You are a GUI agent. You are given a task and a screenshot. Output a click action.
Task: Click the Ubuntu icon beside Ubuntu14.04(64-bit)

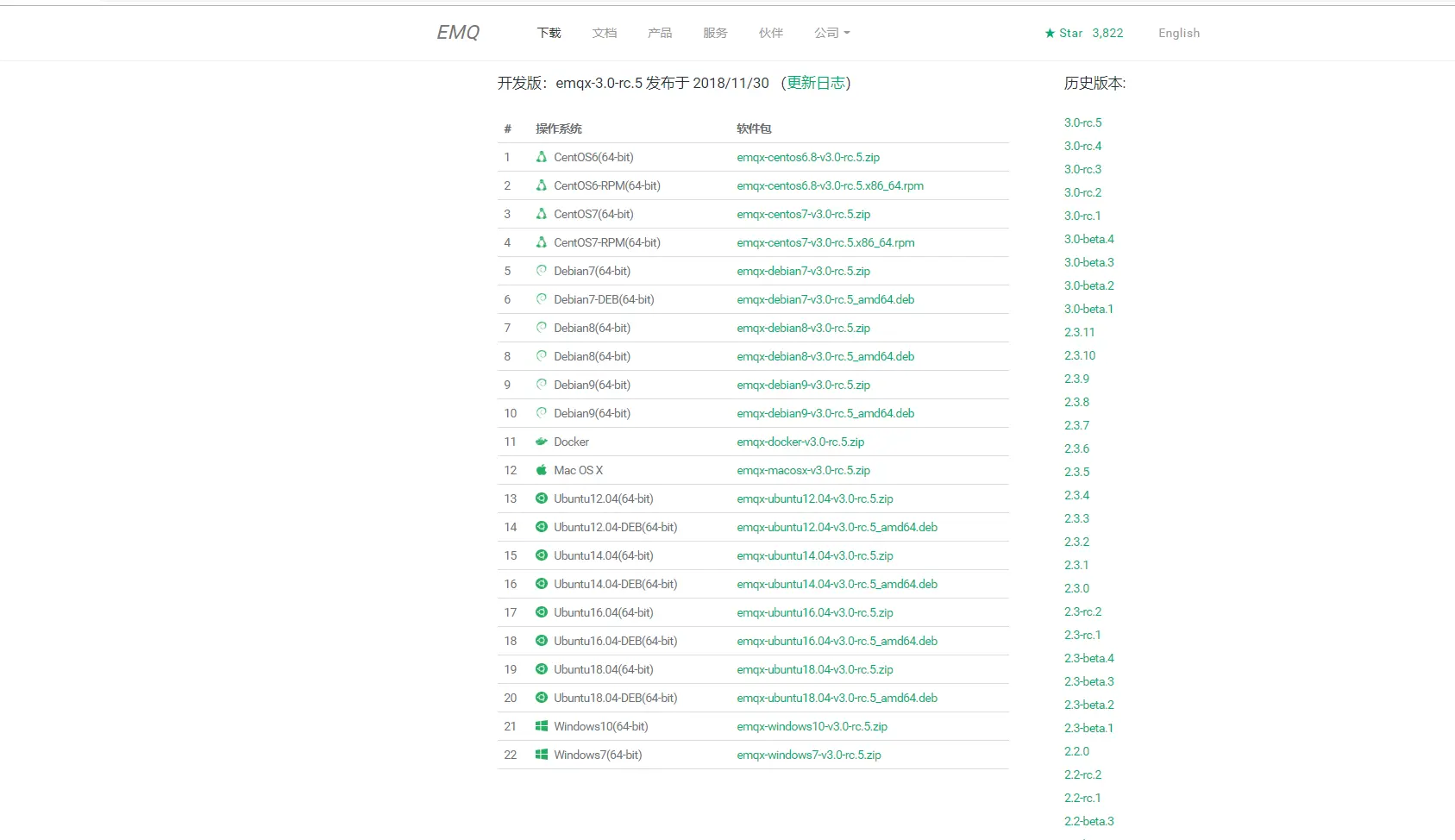tap(542, 555)
